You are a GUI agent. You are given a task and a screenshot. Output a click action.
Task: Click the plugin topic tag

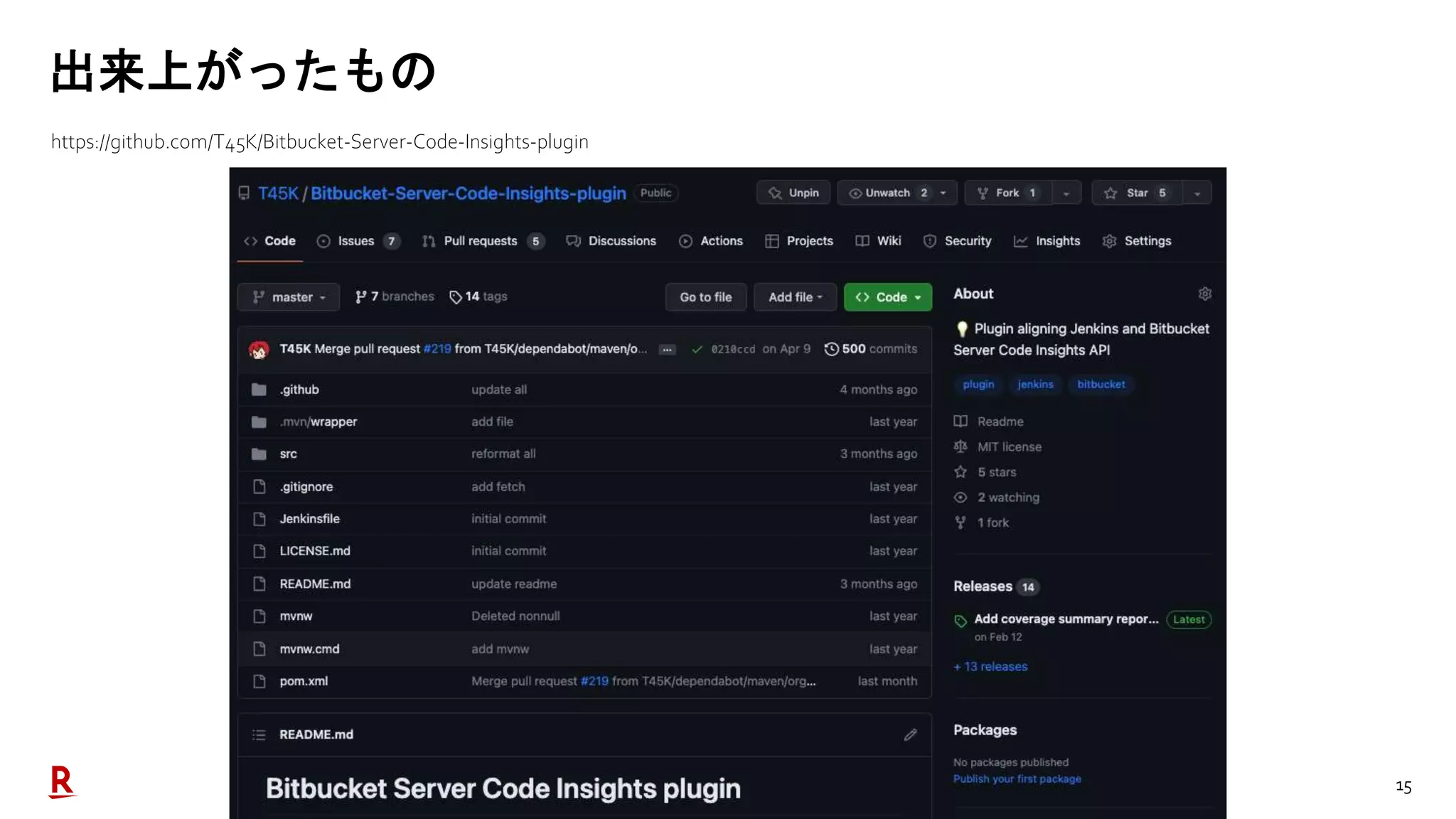(978, 385)
